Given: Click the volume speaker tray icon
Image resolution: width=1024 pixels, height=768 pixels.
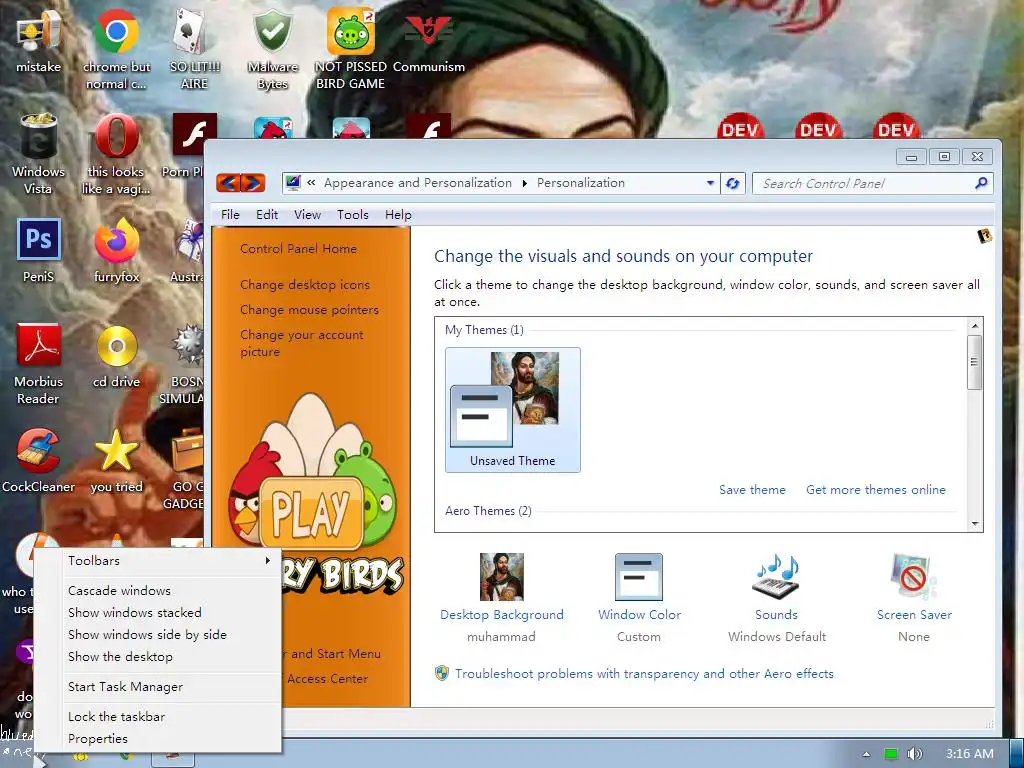Looking at the screenshot, I should pos(915,754).
